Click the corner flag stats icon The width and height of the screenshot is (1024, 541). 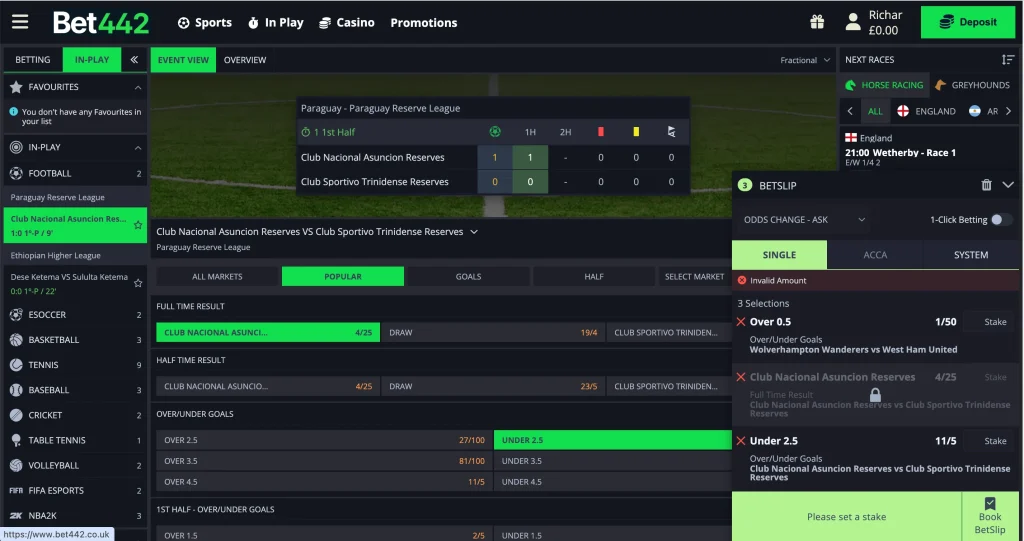click(x=671, y=132)
